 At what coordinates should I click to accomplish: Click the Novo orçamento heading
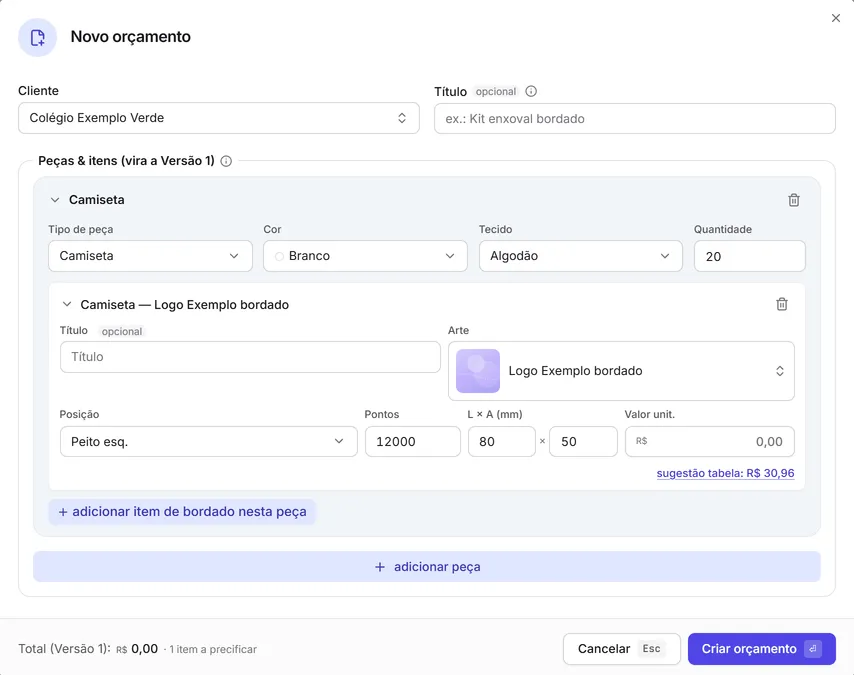pyautogui.click(x=131, y=37)
